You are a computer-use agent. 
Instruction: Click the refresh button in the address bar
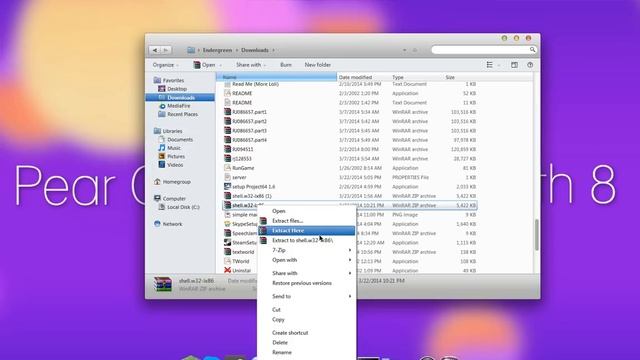coord(415,50)
